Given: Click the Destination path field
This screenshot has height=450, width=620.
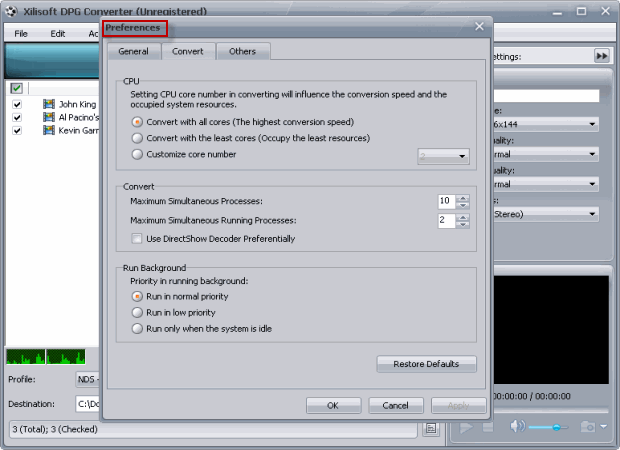Looking at the screenshot, I should click(x=87, y=404).
